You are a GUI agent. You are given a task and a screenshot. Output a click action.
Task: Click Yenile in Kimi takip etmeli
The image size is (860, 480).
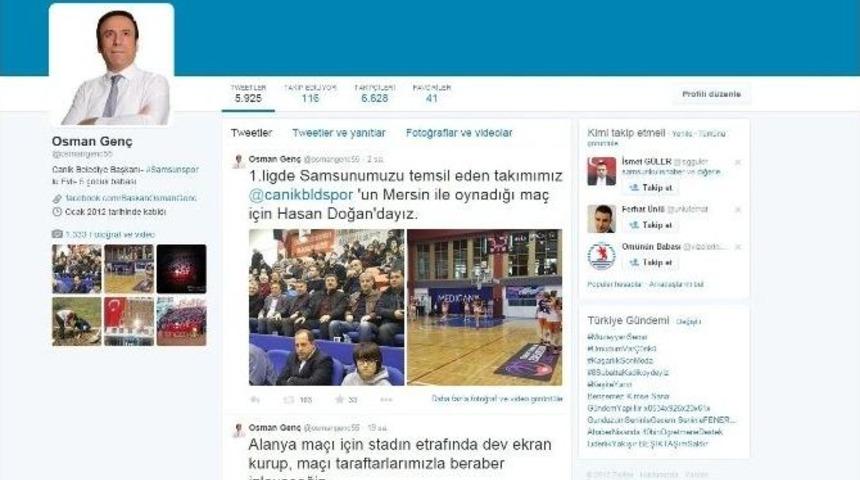(x=682, y=134)
